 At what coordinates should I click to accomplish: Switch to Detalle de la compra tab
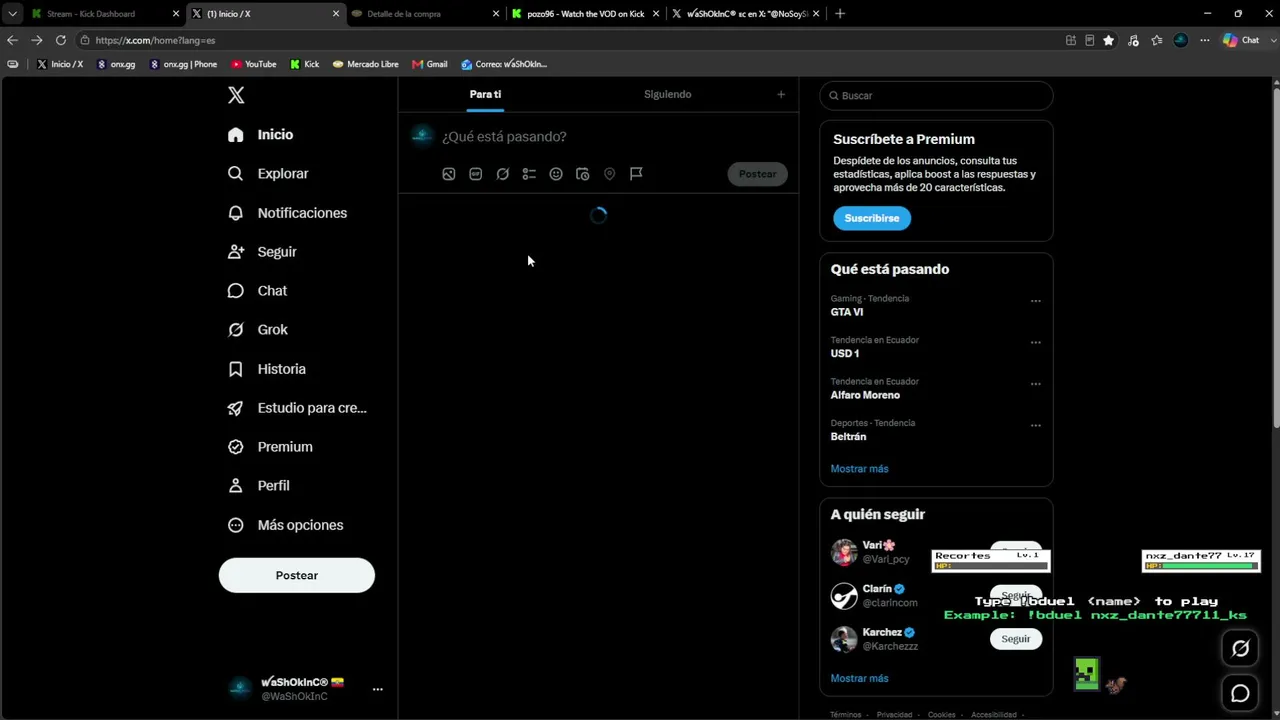click(424, 14)
